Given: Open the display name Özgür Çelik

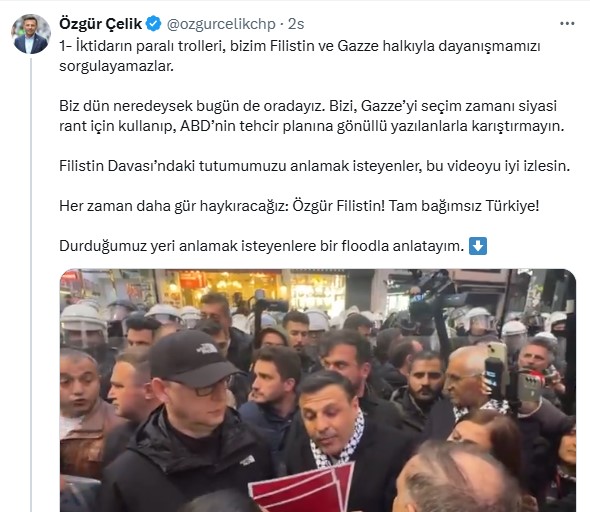Looking at the screenshot, I should 100,24.
